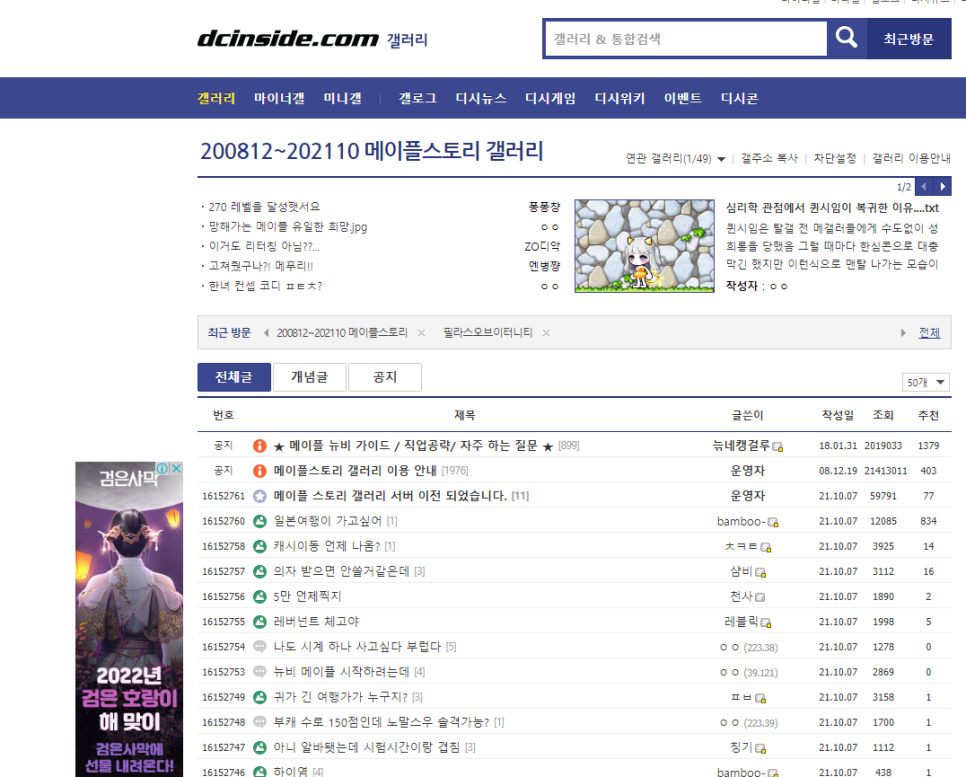Click star icon for 서버 이전 되었습니다 post
Image resolution: width=966 pixels, height=777 pixels.
[x=260, y=496]
